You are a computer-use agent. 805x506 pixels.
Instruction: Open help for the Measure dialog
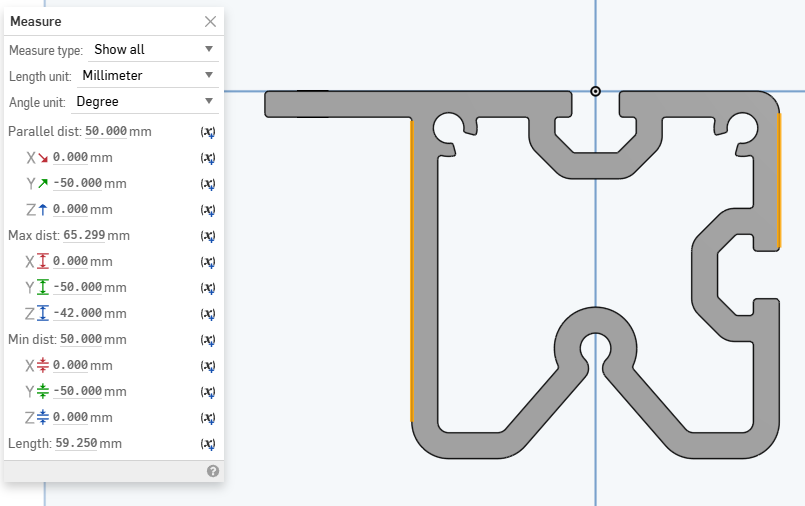point(213,471)
